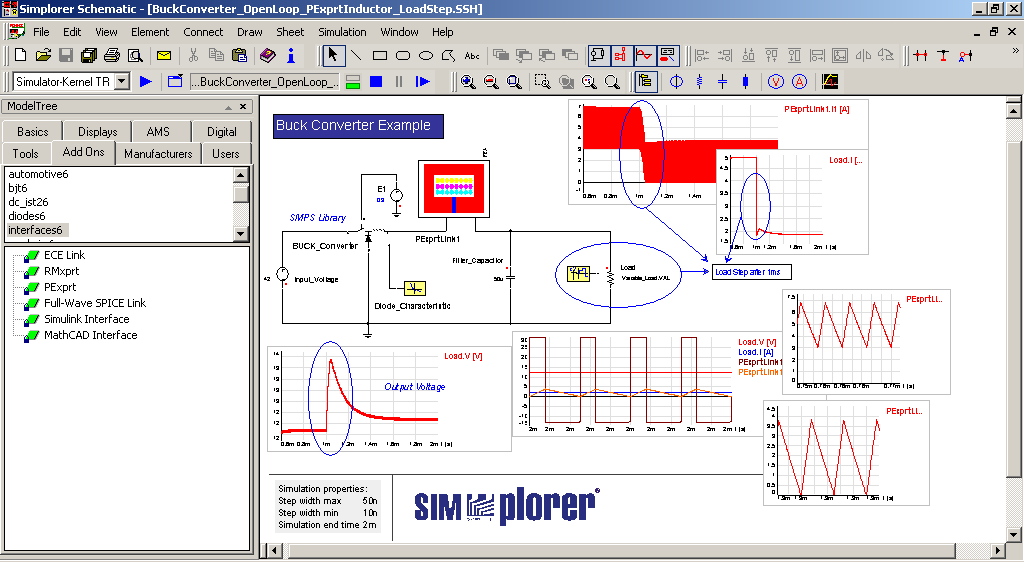The image size is (1024, 562).
Task: Print the schematic with the printer icon
Action: 112,55
